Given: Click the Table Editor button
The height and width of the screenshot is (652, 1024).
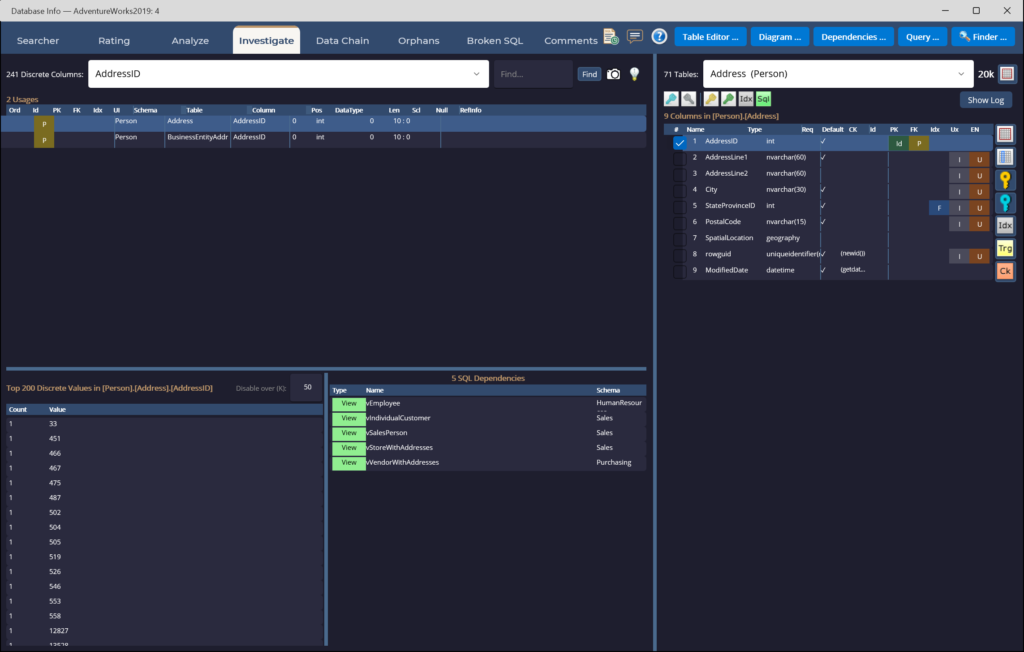Looking at the screenshot, I should 710,37.
